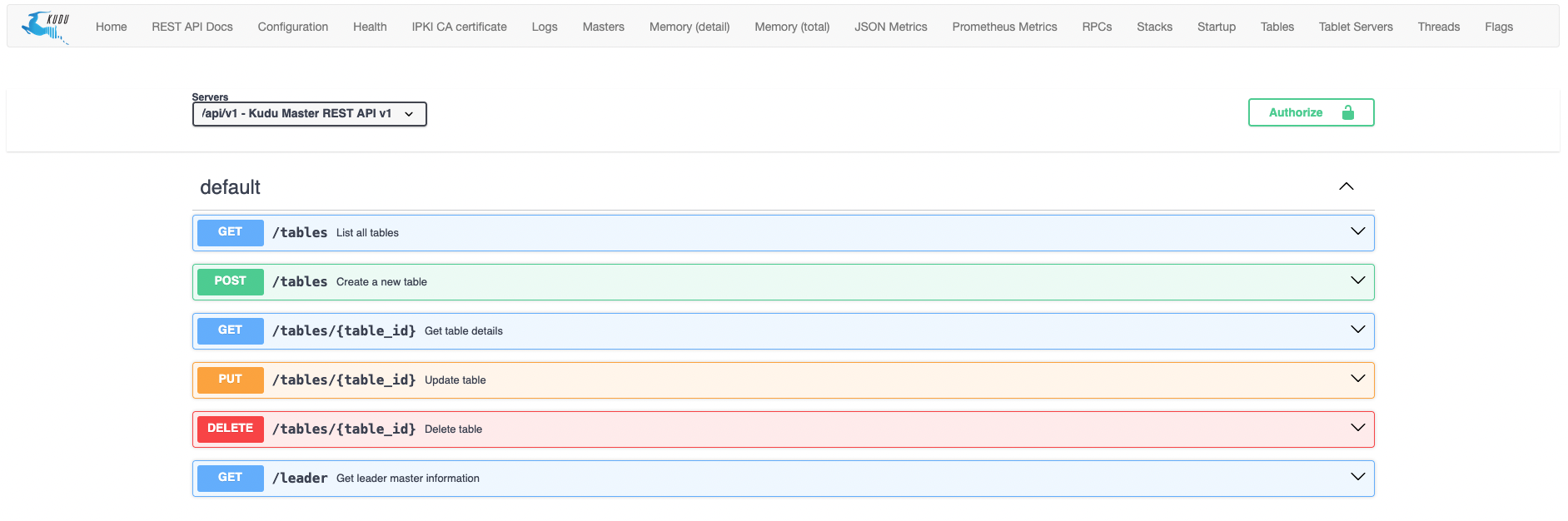Open the Servers dropdown selector
Viewport: 1568px width, 521px height.
(x=309, y=114)
